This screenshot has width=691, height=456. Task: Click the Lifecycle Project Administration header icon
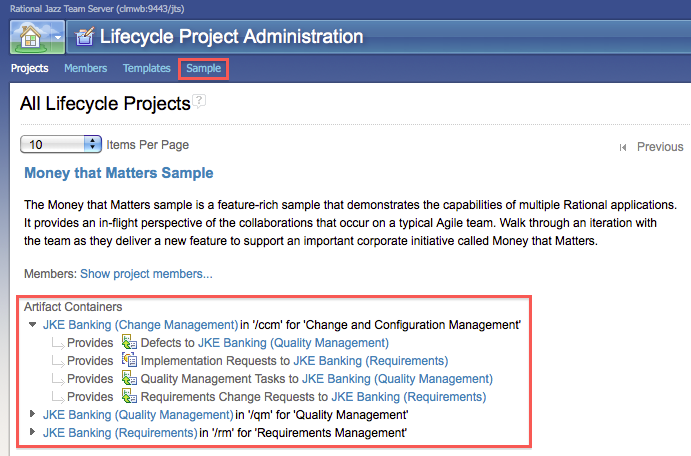click(85, 38)
